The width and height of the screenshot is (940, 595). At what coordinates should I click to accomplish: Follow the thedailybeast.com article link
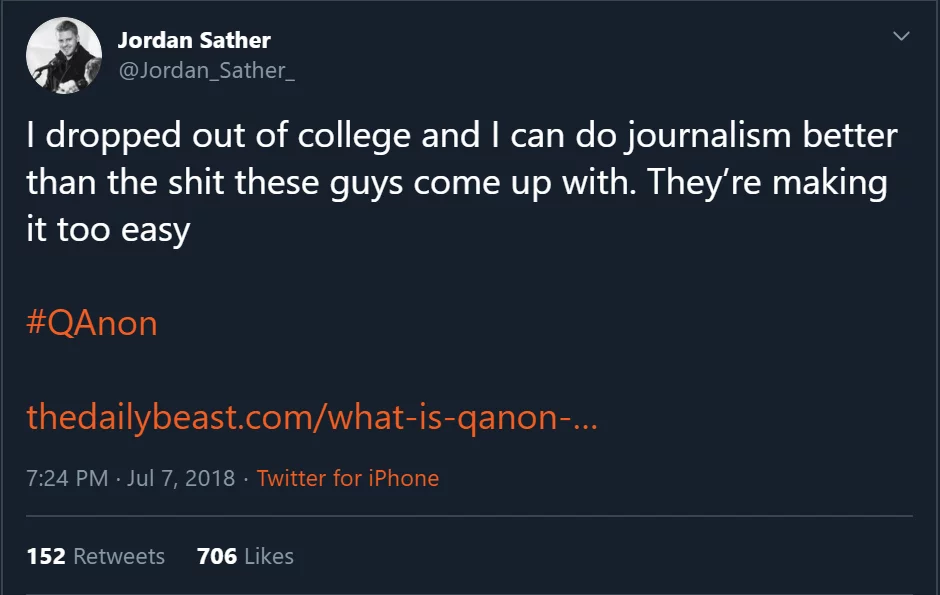tap(311, 416)
